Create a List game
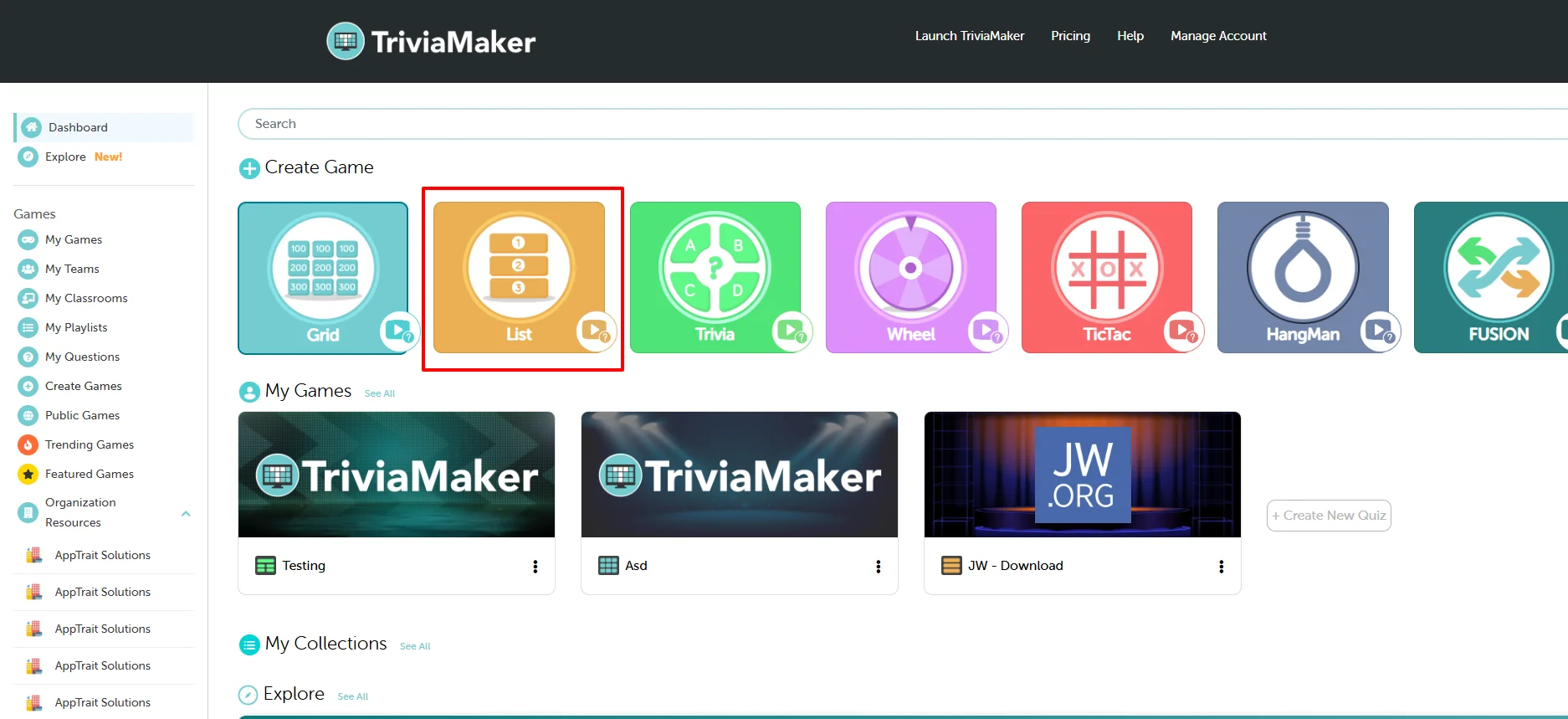 pyautogui.click(x=519, y=278)
